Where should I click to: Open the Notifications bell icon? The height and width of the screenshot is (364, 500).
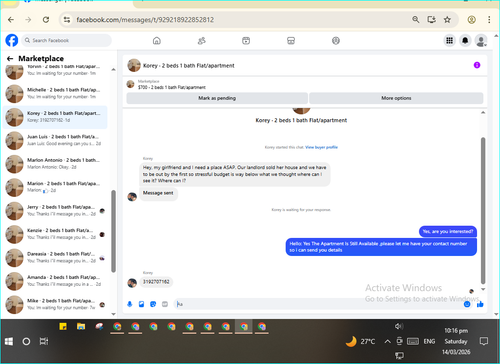(465, 41)
